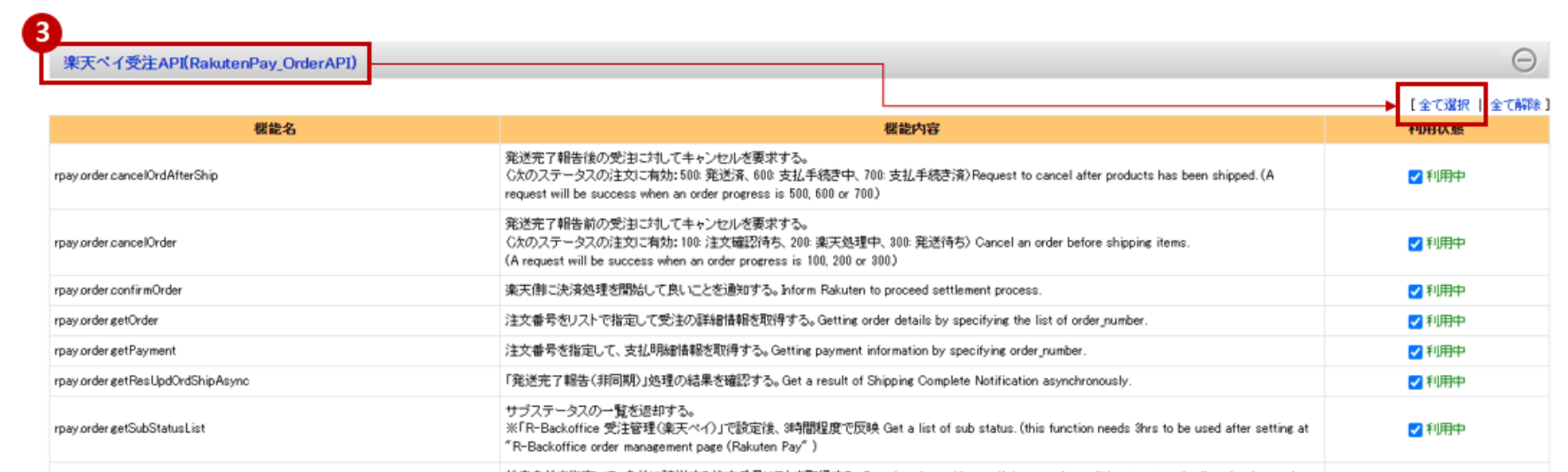Click description text for rpay.order.cancelOrder row

[847, 243]
